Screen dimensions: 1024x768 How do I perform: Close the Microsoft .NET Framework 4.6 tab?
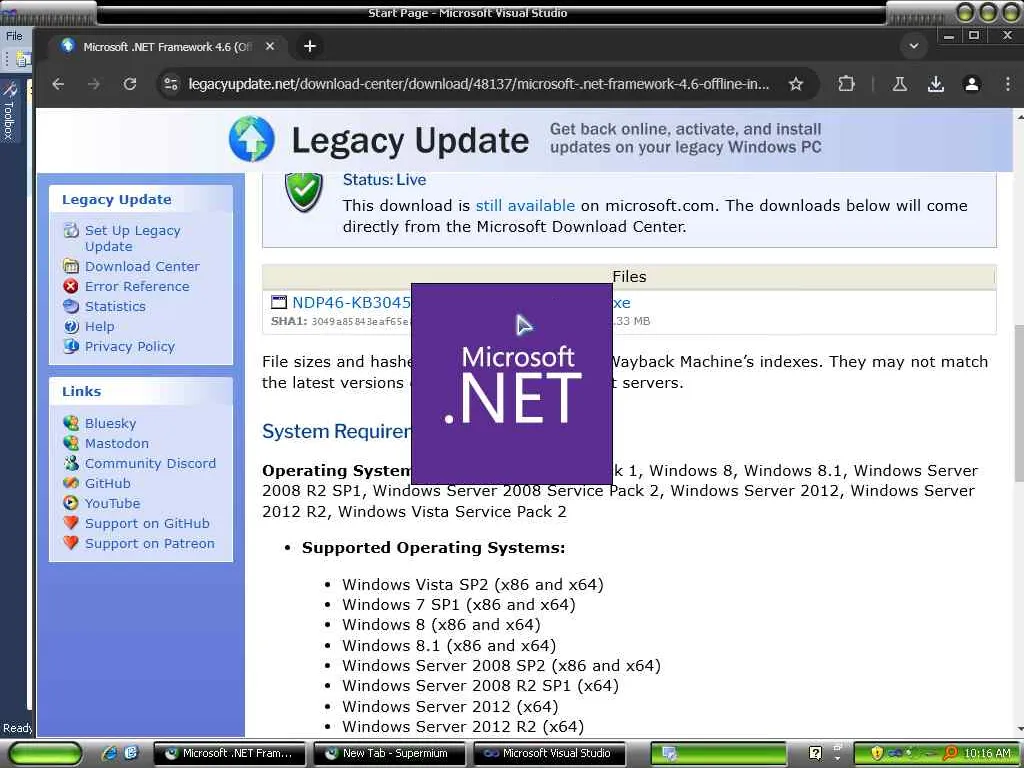click(x=270, y=46)
